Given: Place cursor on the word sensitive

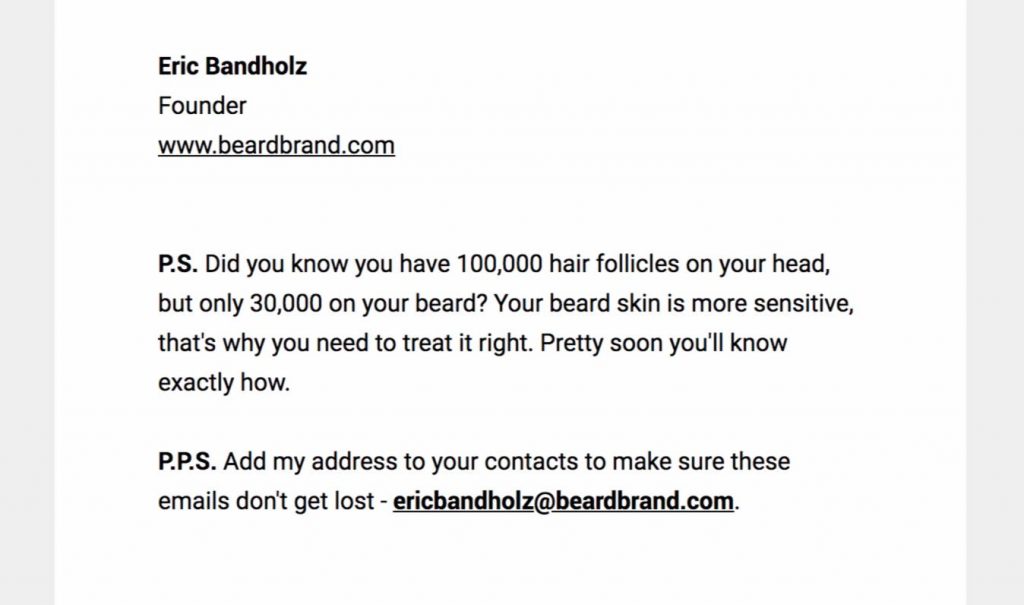Looking at the screenshot, I should click(x=803, y=304).
